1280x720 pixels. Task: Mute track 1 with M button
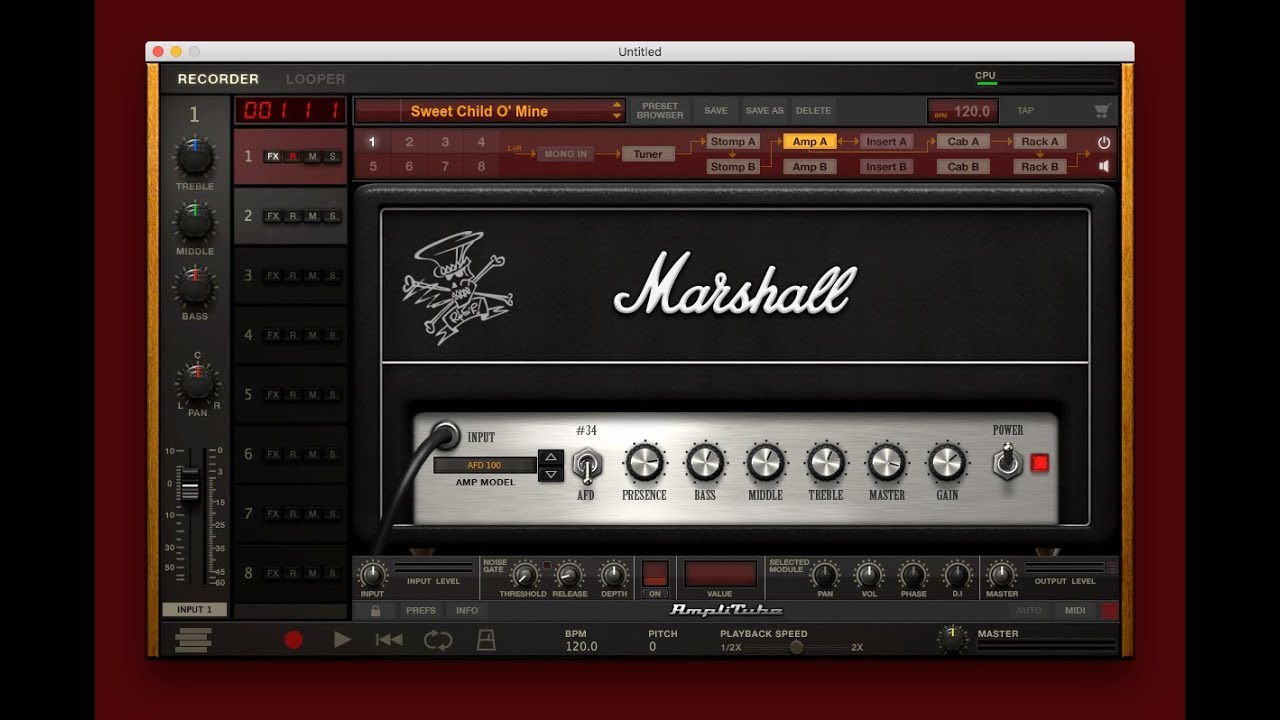pos(313,156)
